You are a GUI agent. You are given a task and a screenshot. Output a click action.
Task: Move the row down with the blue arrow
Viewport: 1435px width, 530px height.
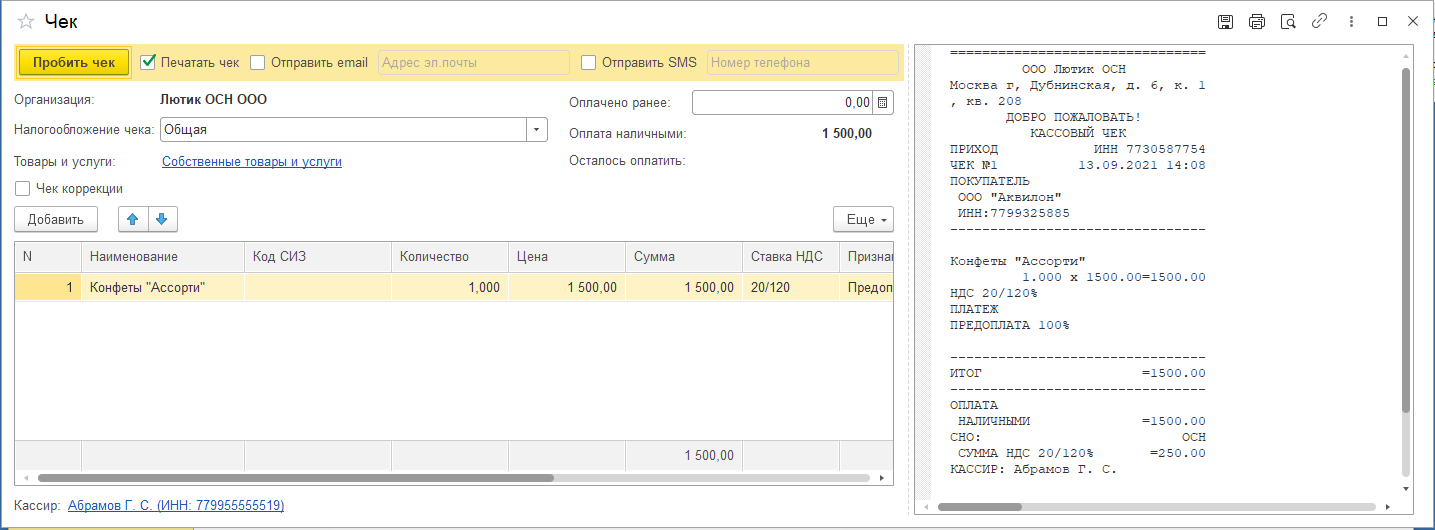click(x=161, y=219)
